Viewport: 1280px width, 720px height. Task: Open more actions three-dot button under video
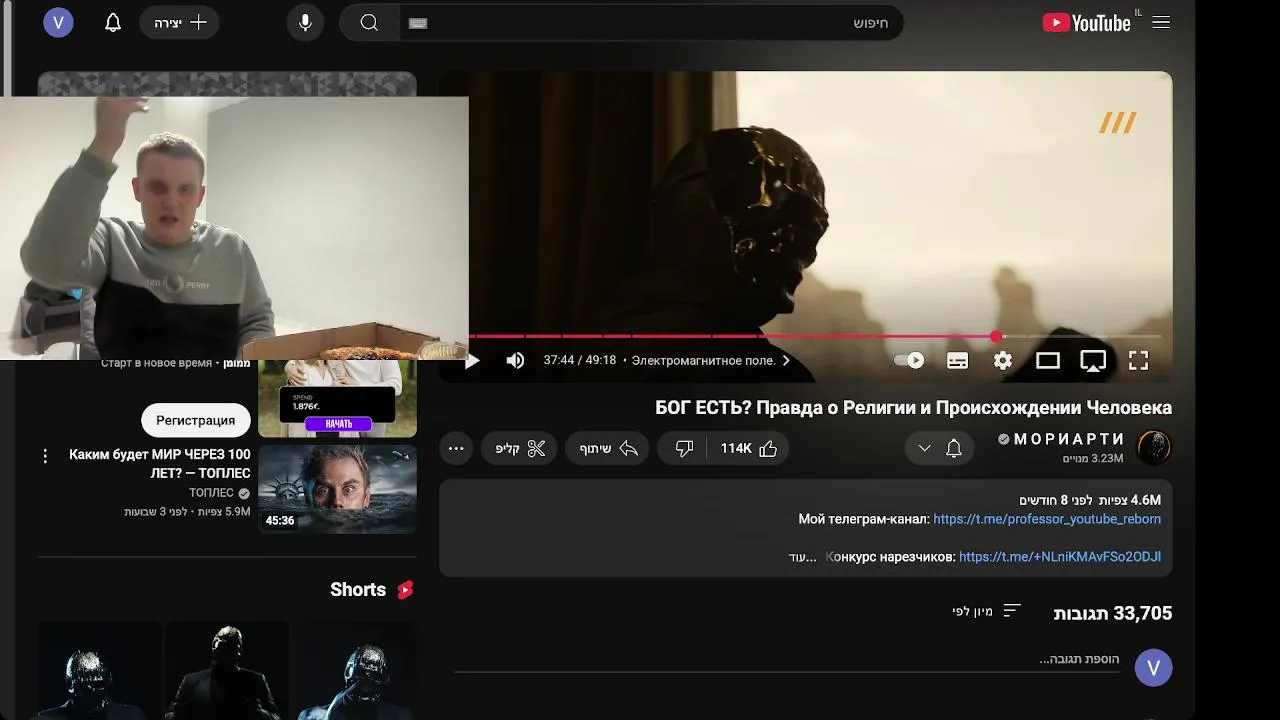[x=456, y=449]
